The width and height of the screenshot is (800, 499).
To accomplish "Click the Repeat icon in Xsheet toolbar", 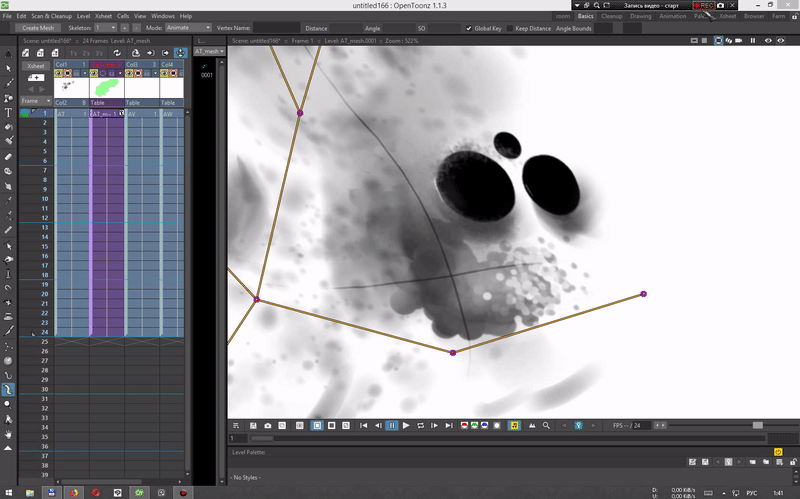I will tap(118, 52).
